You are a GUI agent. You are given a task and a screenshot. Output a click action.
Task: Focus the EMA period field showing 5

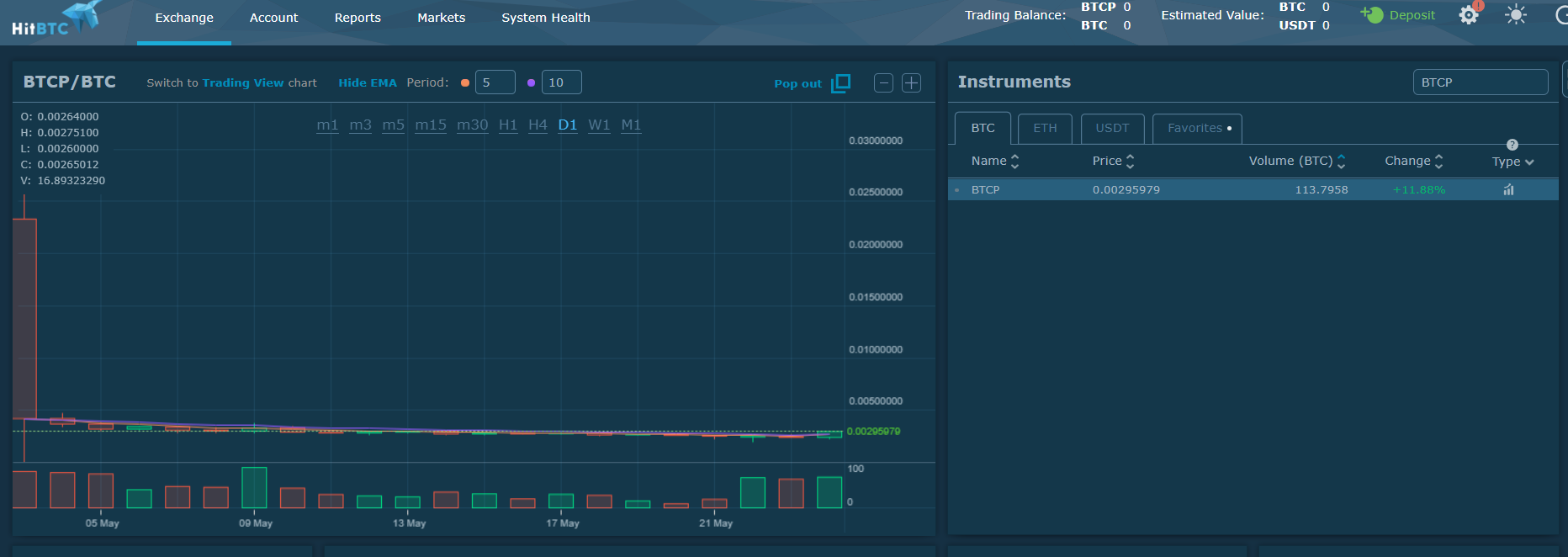point(495,82)
